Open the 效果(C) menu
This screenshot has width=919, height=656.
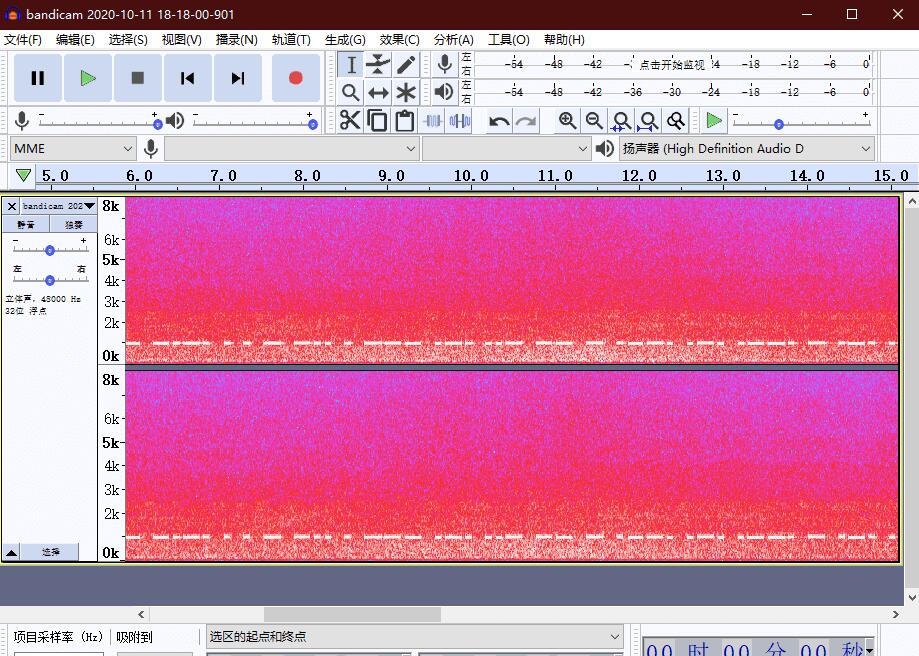[399, 40]
